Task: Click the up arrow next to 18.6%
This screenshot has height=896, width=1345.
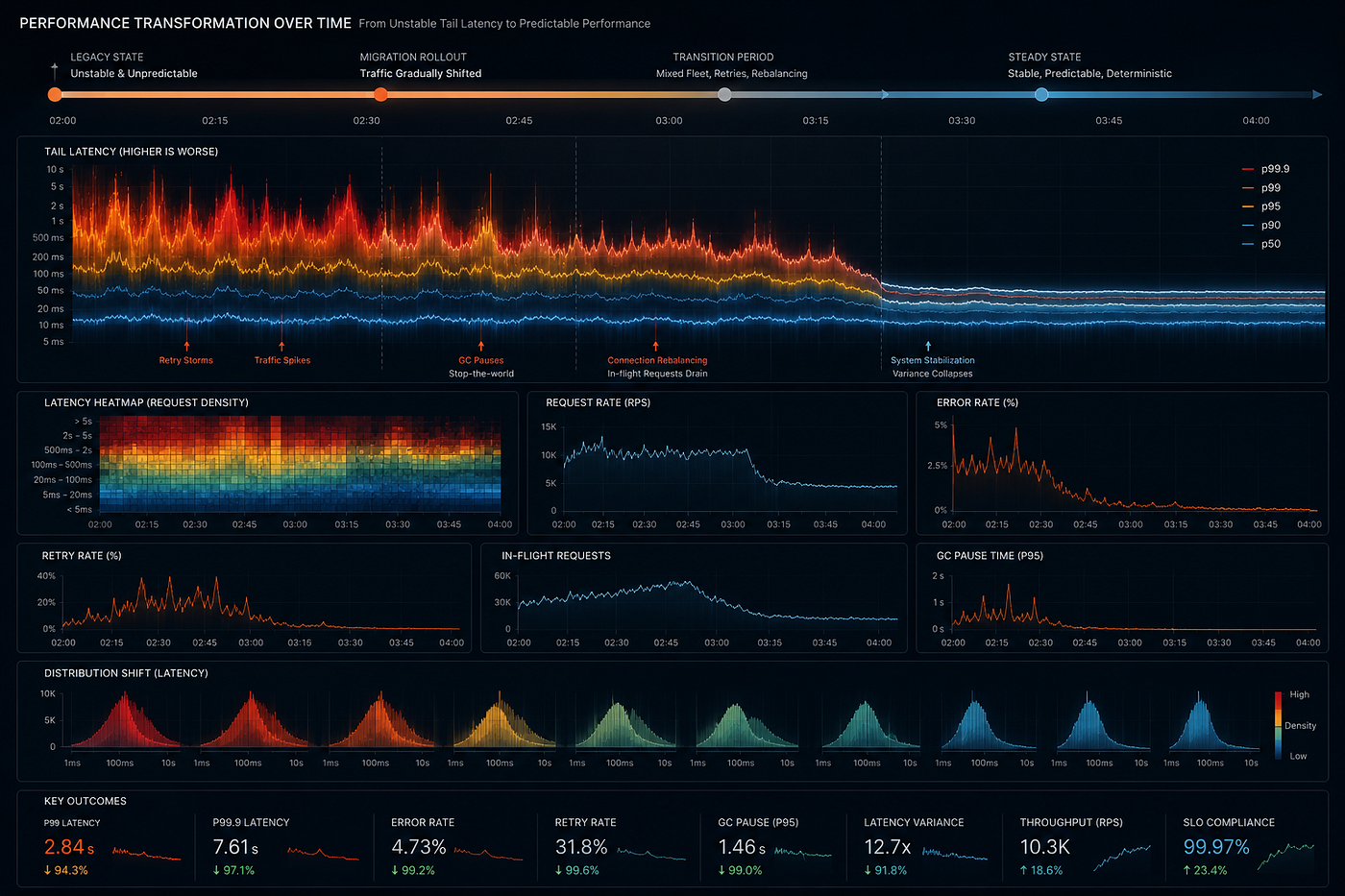Action: 1024,870
